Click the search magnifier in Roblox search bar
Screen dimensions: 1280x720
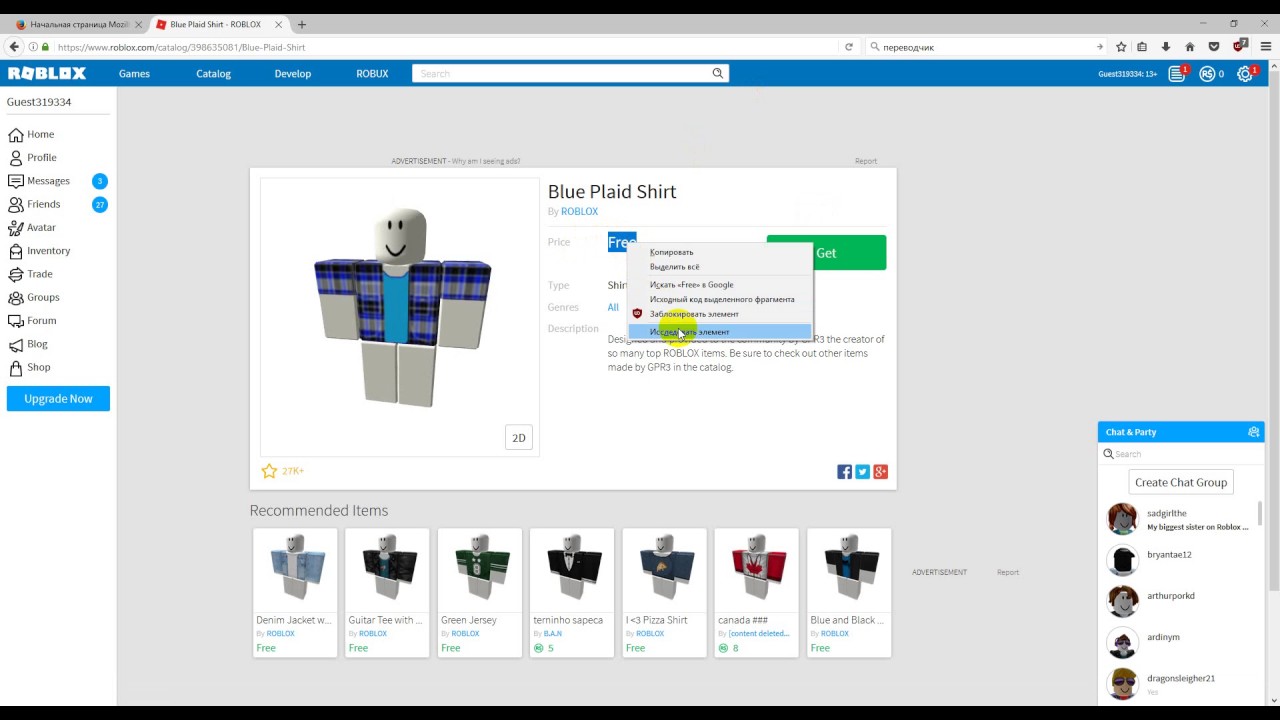717,73
